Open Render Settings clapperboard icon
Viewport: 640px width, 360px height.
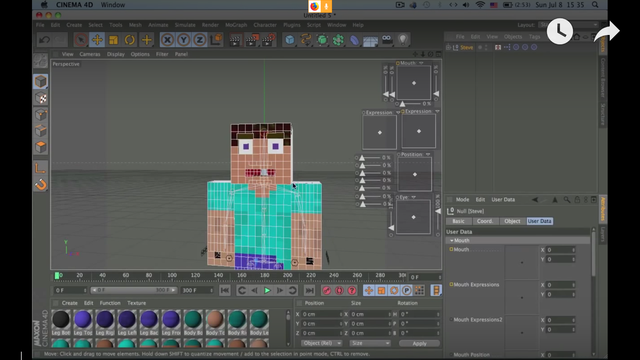[x=268, y=40]
